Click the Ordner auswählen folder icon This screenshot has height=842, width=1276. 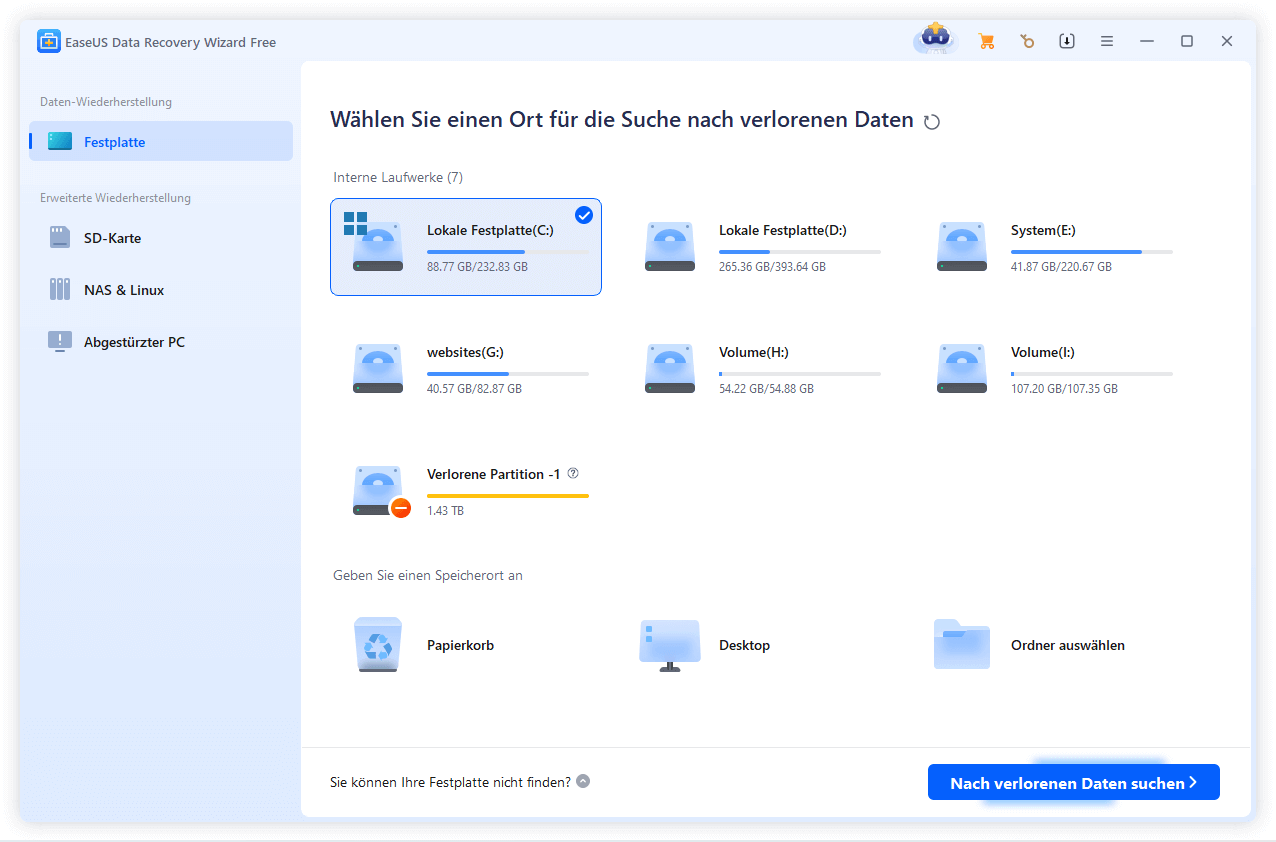(962, 644)
